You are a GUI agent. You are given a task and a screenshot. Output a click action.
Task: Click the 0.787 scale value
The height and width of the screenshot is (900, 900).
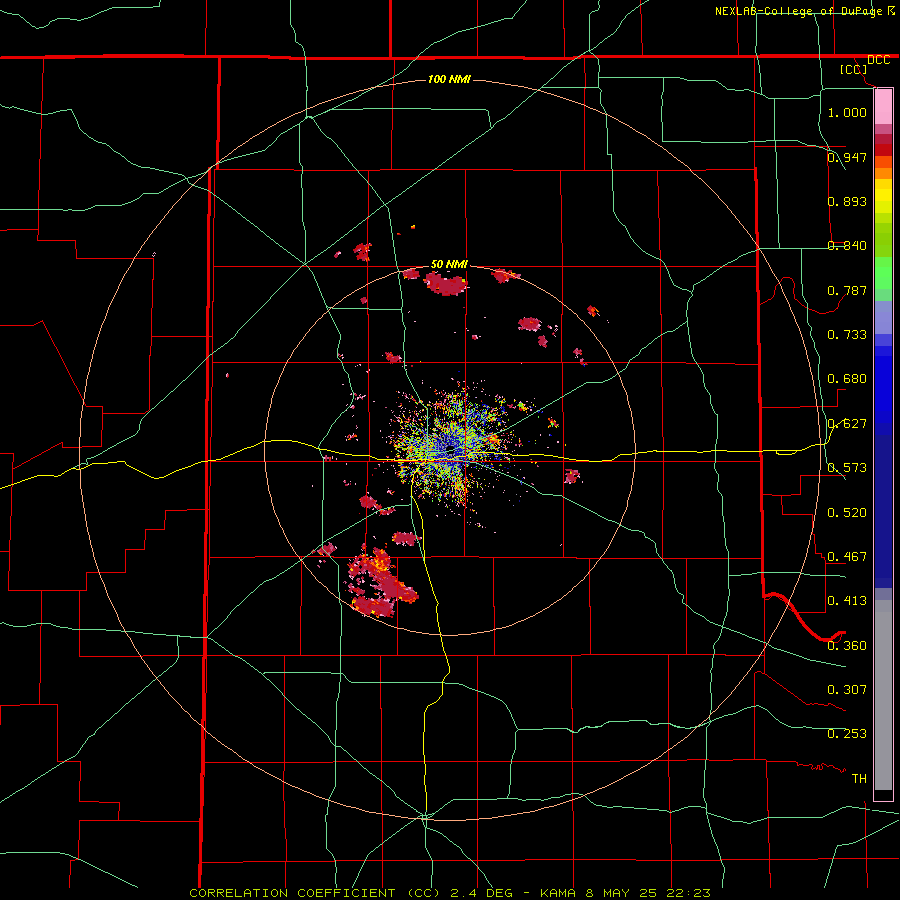click(x=847, y=290)
